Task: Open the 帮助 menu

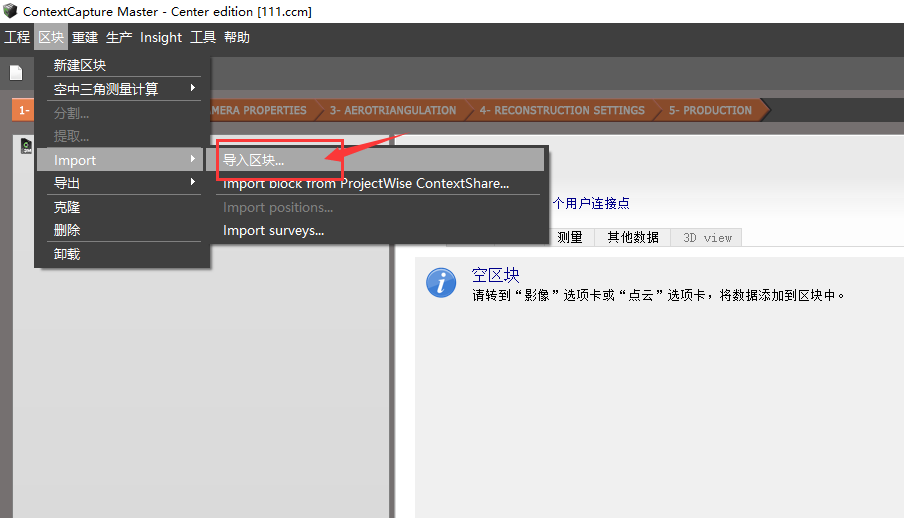Action: click(237, 37)
